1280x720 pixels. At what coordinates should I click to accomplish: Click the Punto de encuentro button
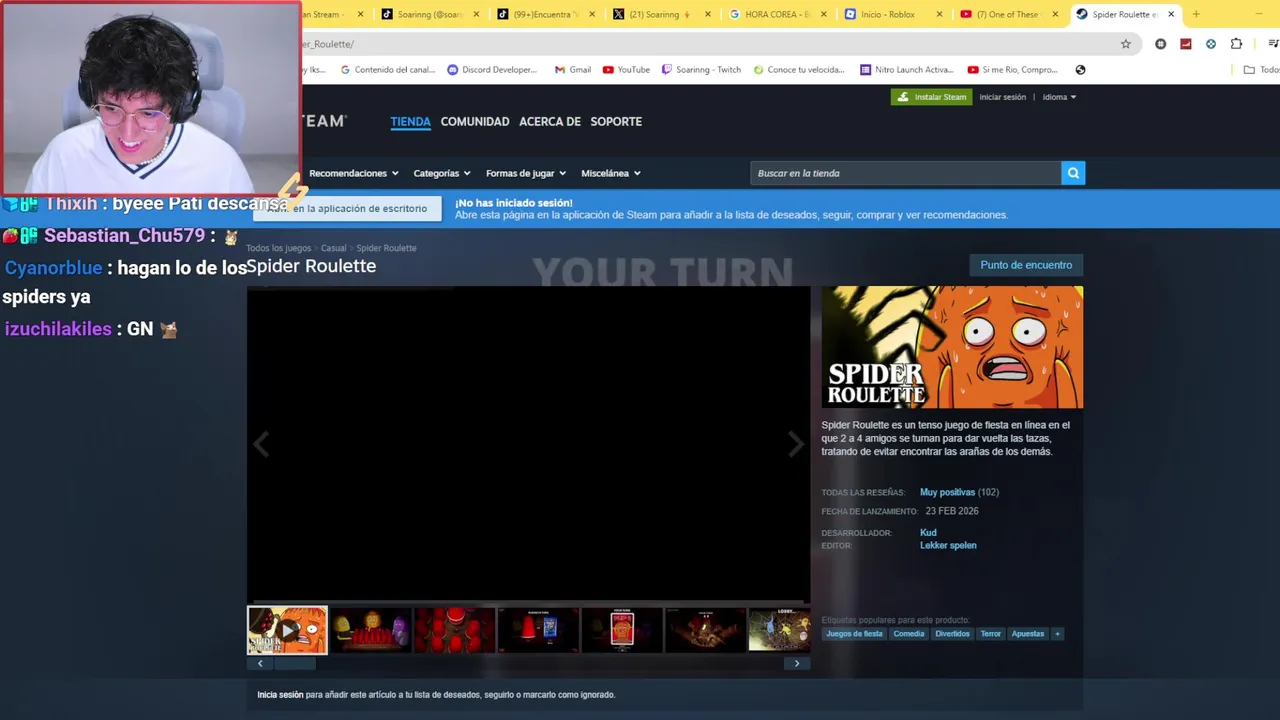[1026, 265]
